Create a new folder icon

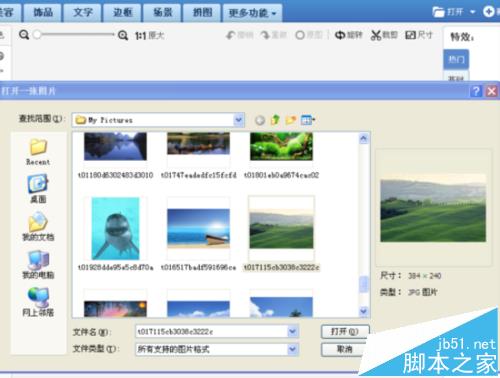pyautogui.click(x=291, y=120)
